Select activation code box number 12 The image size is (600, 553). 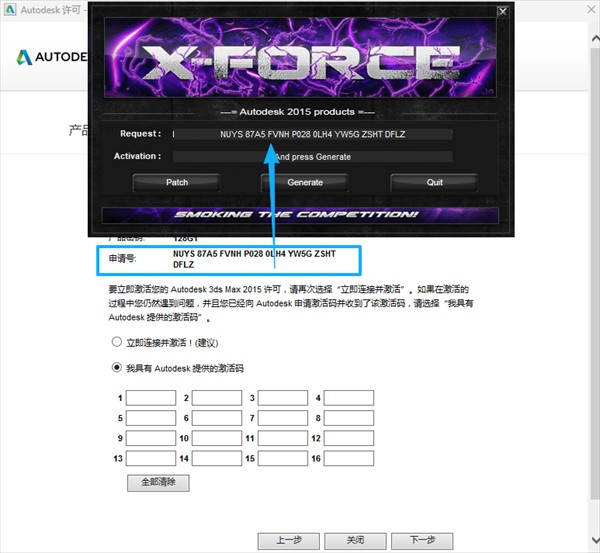349,438
